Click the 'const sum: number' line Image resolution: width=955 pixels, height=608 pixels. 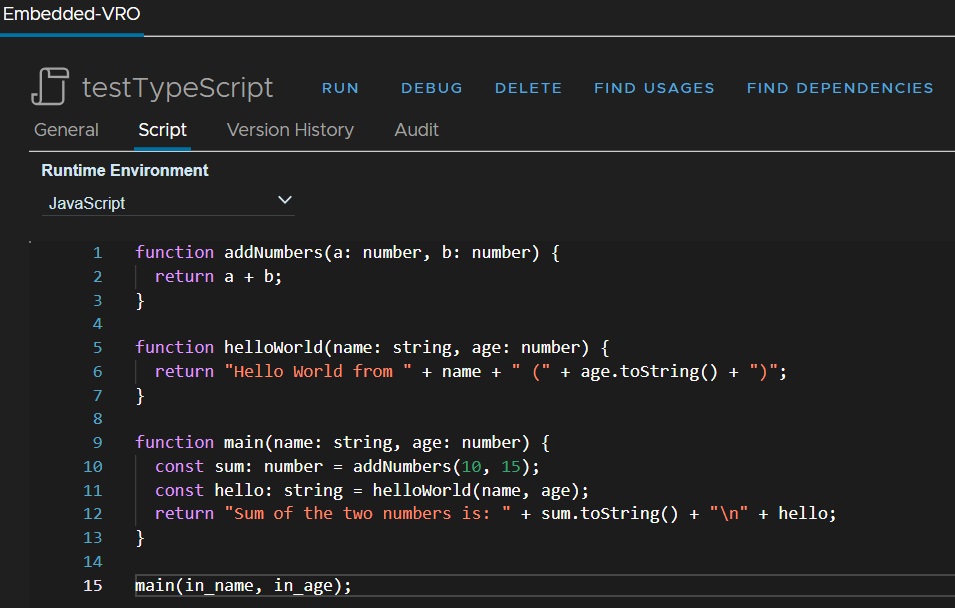click(x=347, y=467)
